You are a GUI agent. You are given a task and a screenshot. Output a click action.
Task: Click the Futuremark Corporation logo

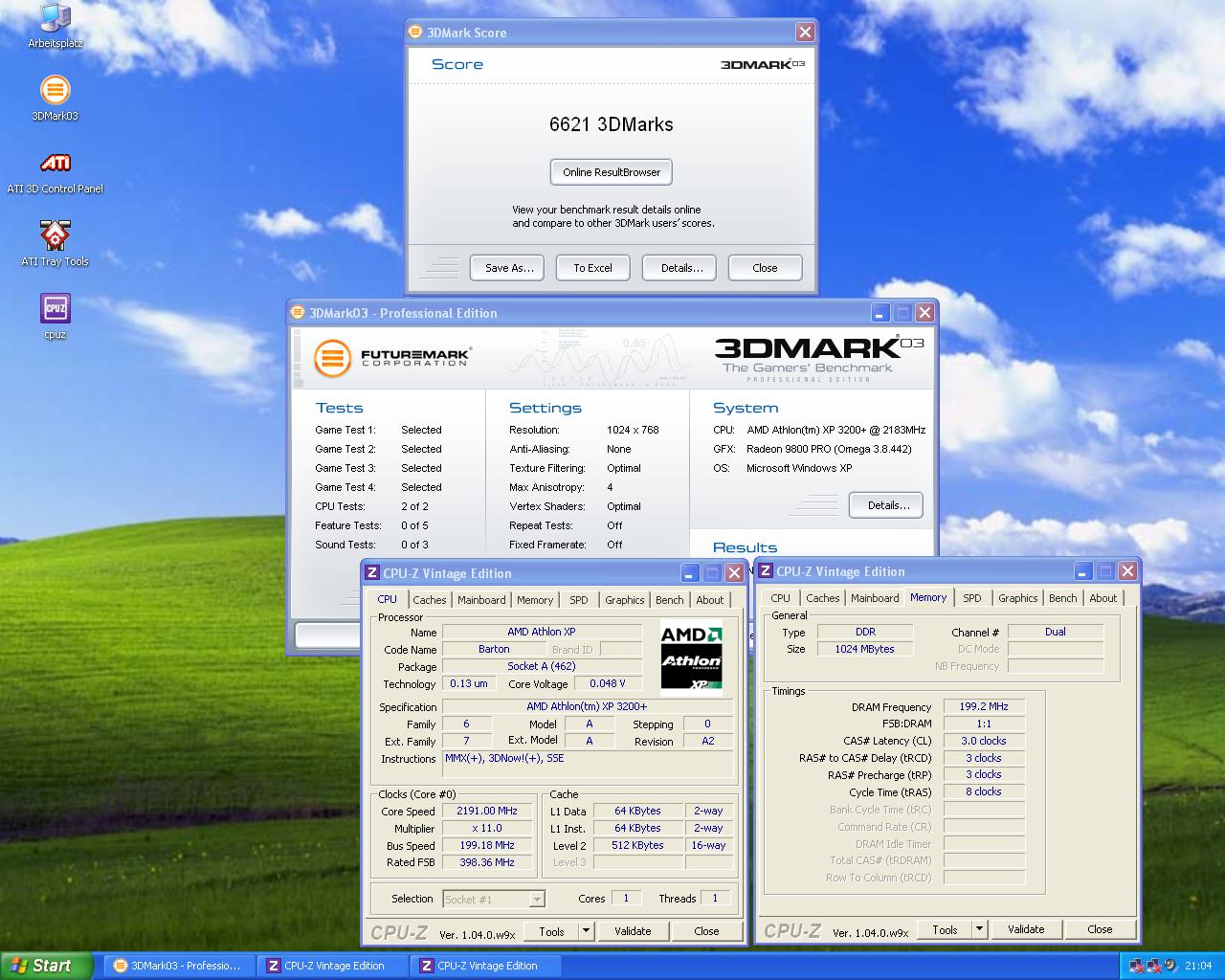pyautogui.click(x=392, y=359)
